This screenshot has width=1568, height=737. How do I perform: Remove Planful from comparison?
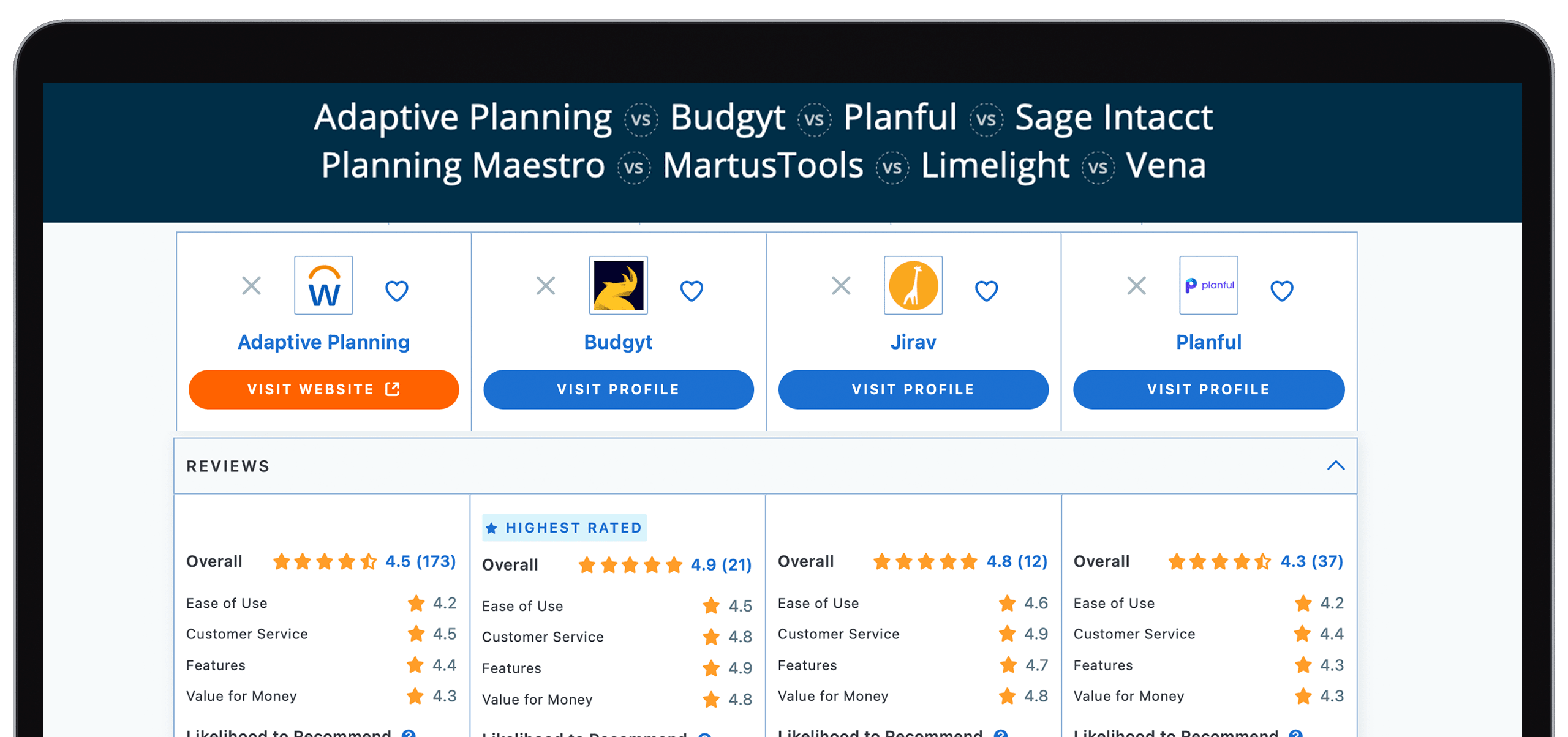click(1136, 285)
